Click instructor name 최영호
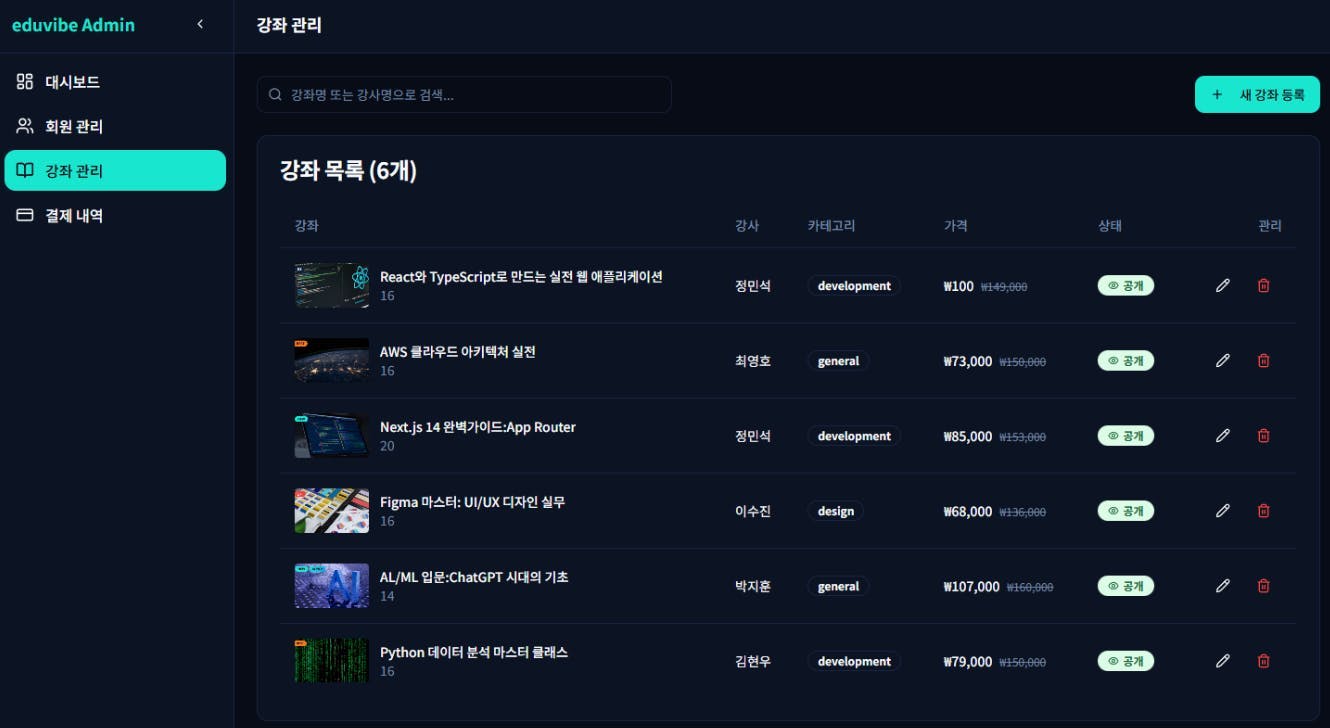1330x728 pixels. [x=753, y=361]
